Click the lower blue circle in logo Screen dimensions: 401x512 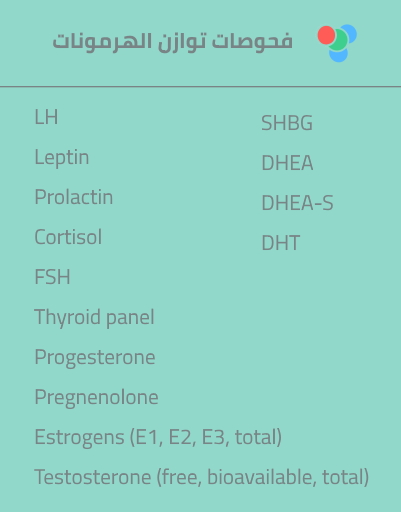pyautogui.click(x=339, y=55)
